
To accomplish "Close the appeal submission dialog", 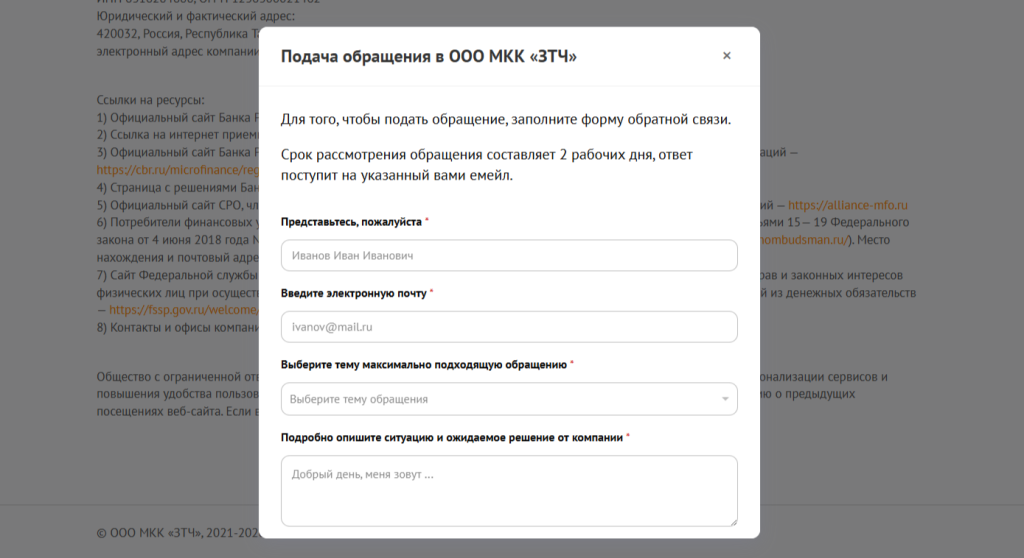I will click(x=727, y=56).
